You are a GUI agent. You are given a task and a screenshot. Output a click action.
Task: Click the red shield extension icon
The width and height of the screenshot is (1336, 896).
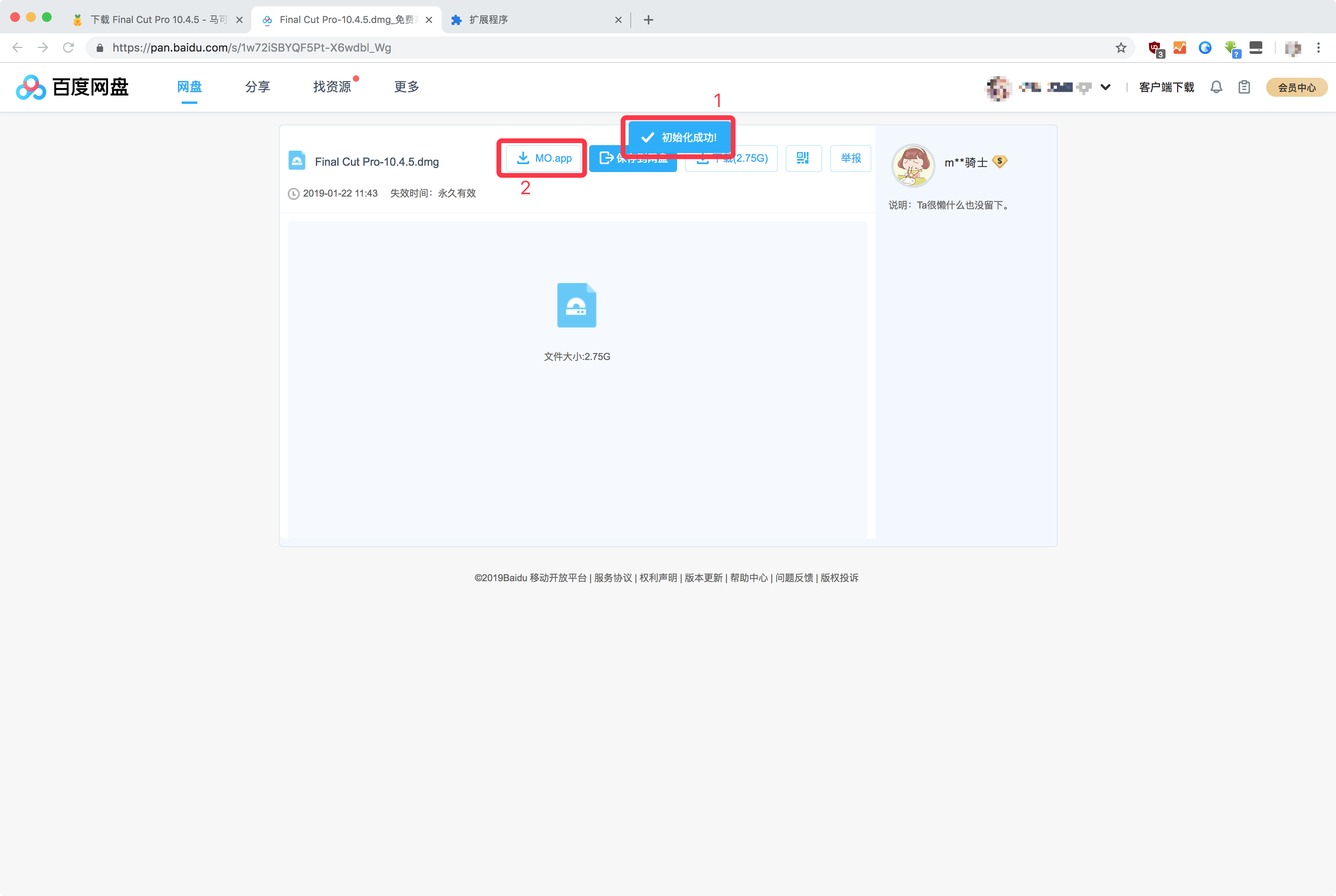[1156, 49]
